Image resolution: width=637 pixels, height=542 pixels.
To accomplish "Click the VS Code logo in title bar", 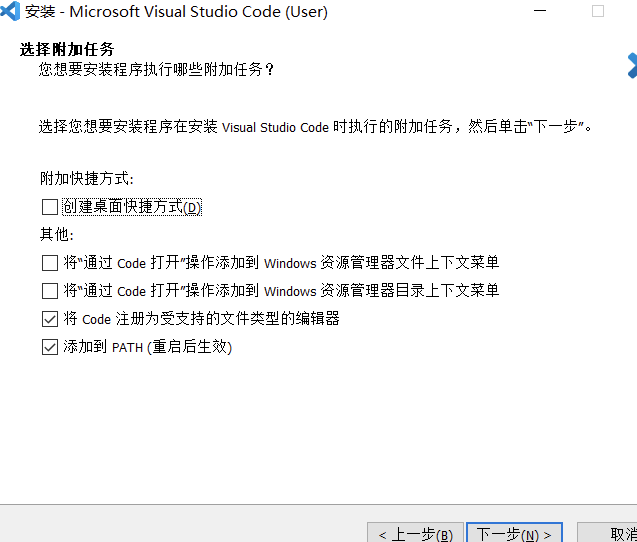I will 10,11.
